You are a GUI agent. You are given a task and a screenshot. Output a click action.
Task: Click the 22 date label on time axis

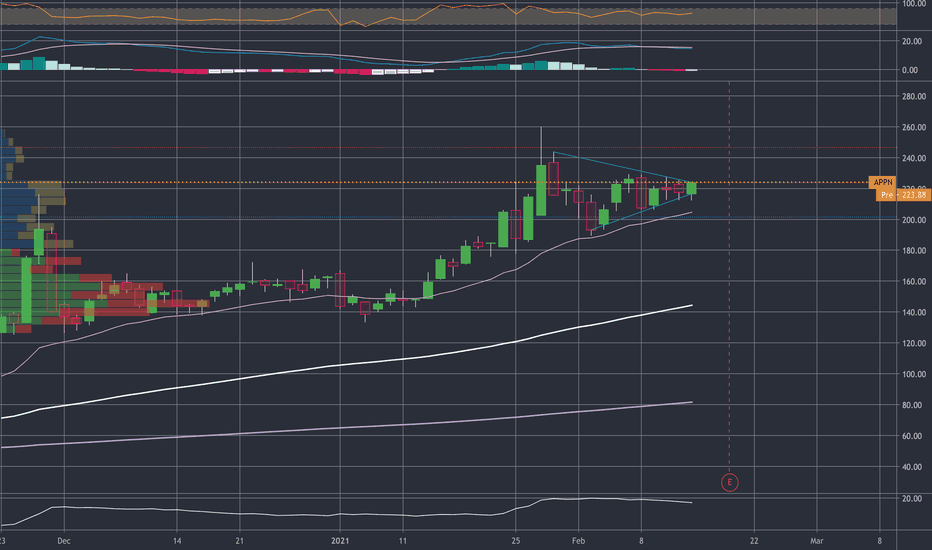(x=754, y=541)
